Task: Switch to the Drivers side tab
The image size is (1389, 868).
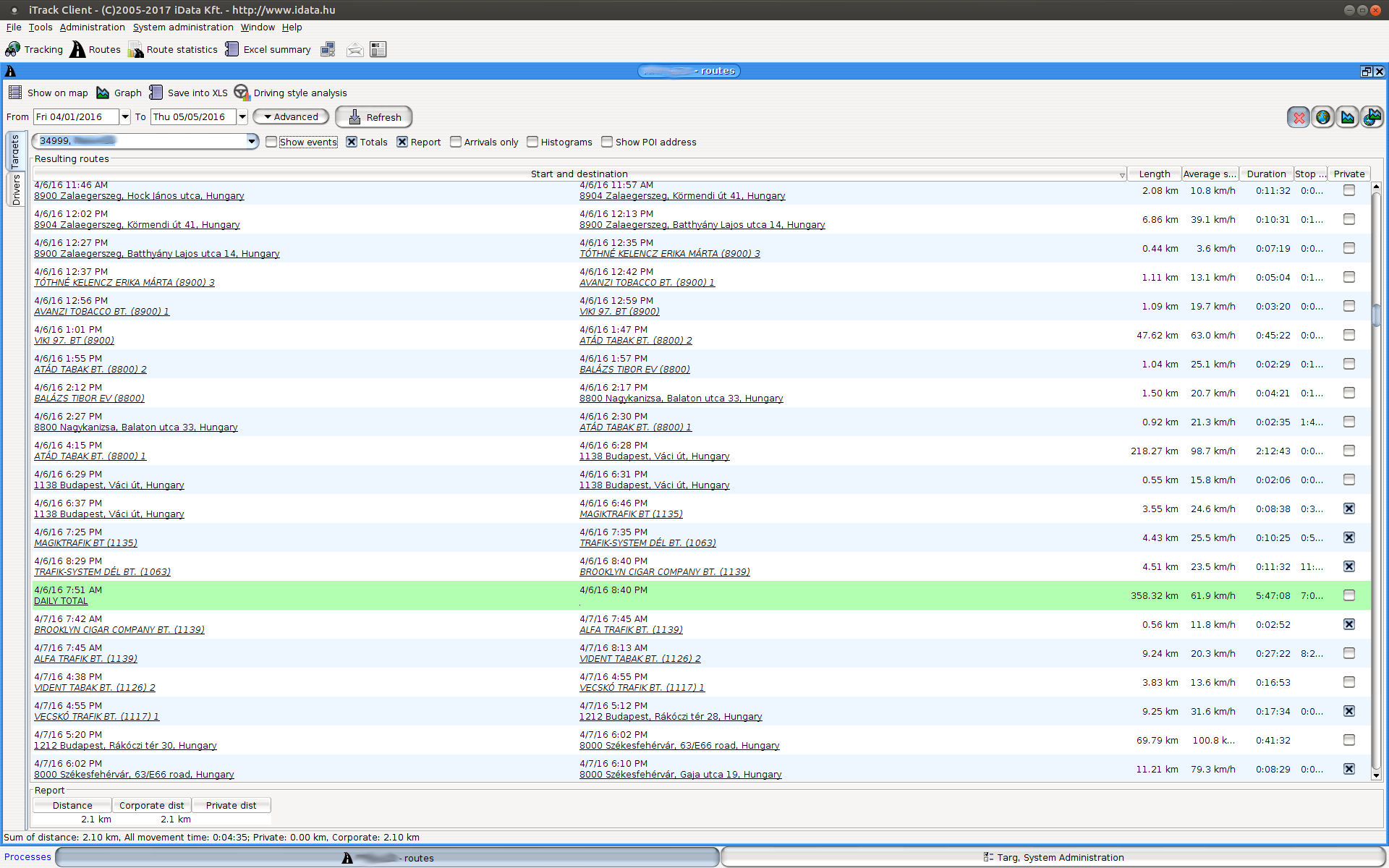Action: [16, 190]
